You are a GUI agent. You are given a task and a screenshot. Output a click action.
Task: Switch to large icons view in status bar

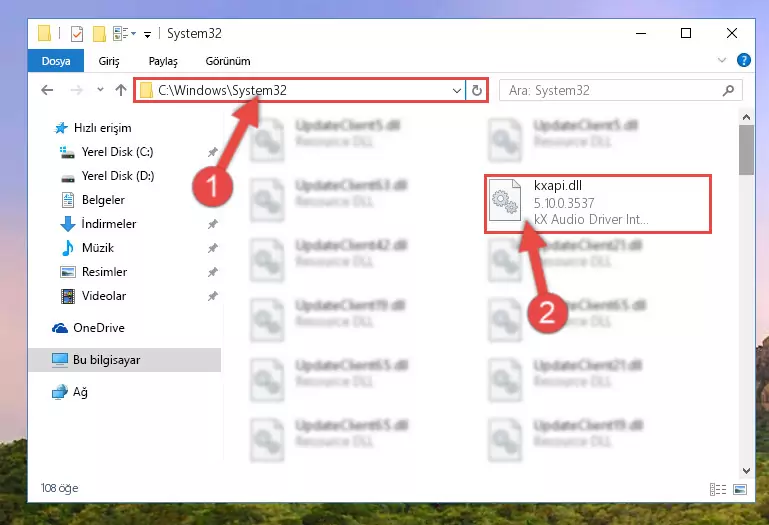click(740, 489)
